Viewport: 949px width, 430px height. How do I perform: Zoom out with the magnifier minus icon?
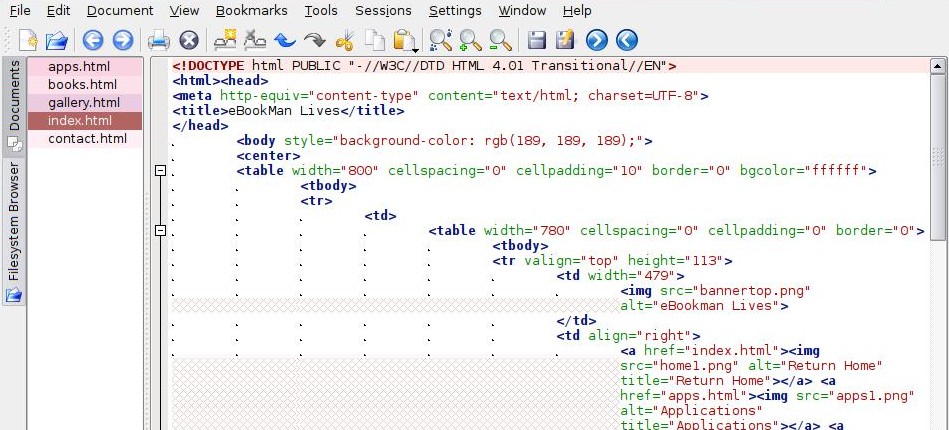click(500, 41)
